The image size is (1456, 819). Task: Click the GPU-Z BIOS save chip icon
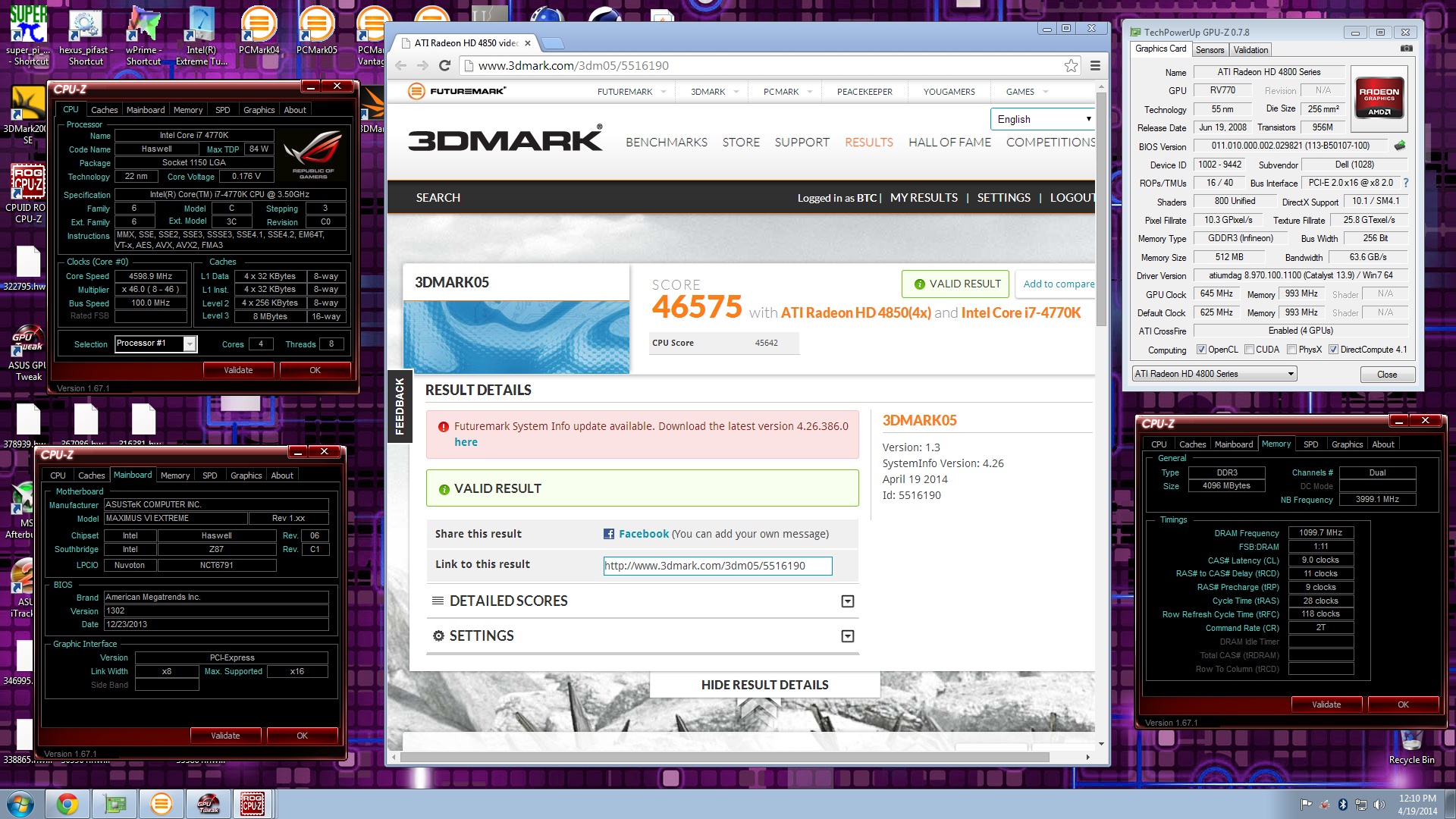(1399, 145)
